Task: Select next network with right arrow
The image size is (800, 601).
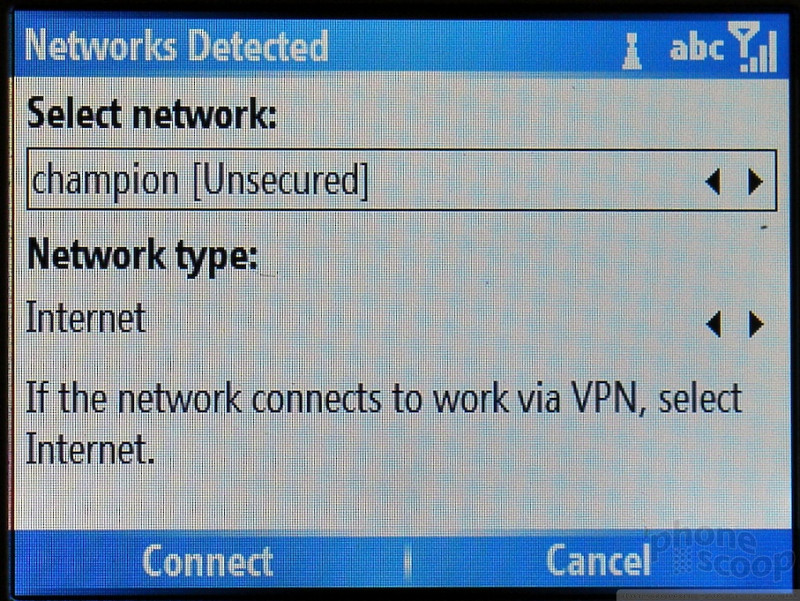Action: pos(756,181)
